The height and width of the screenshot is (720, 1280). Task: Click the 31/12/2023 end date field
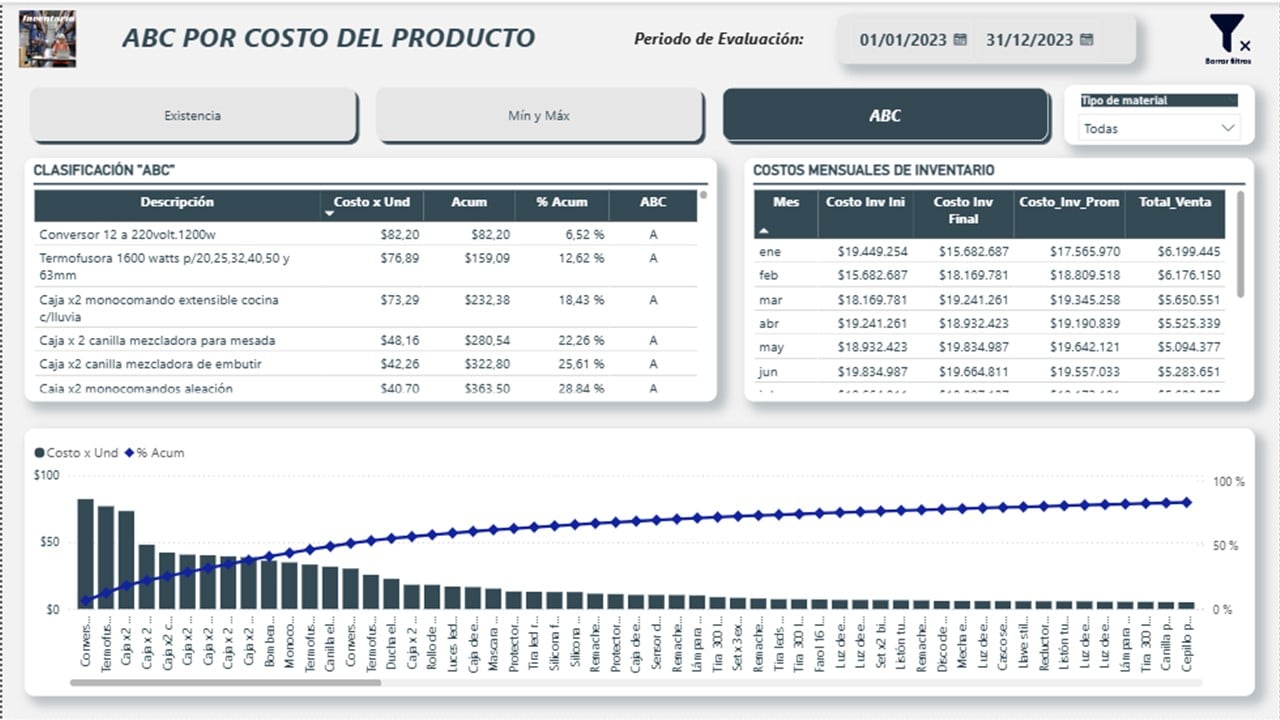(1029, 40)
